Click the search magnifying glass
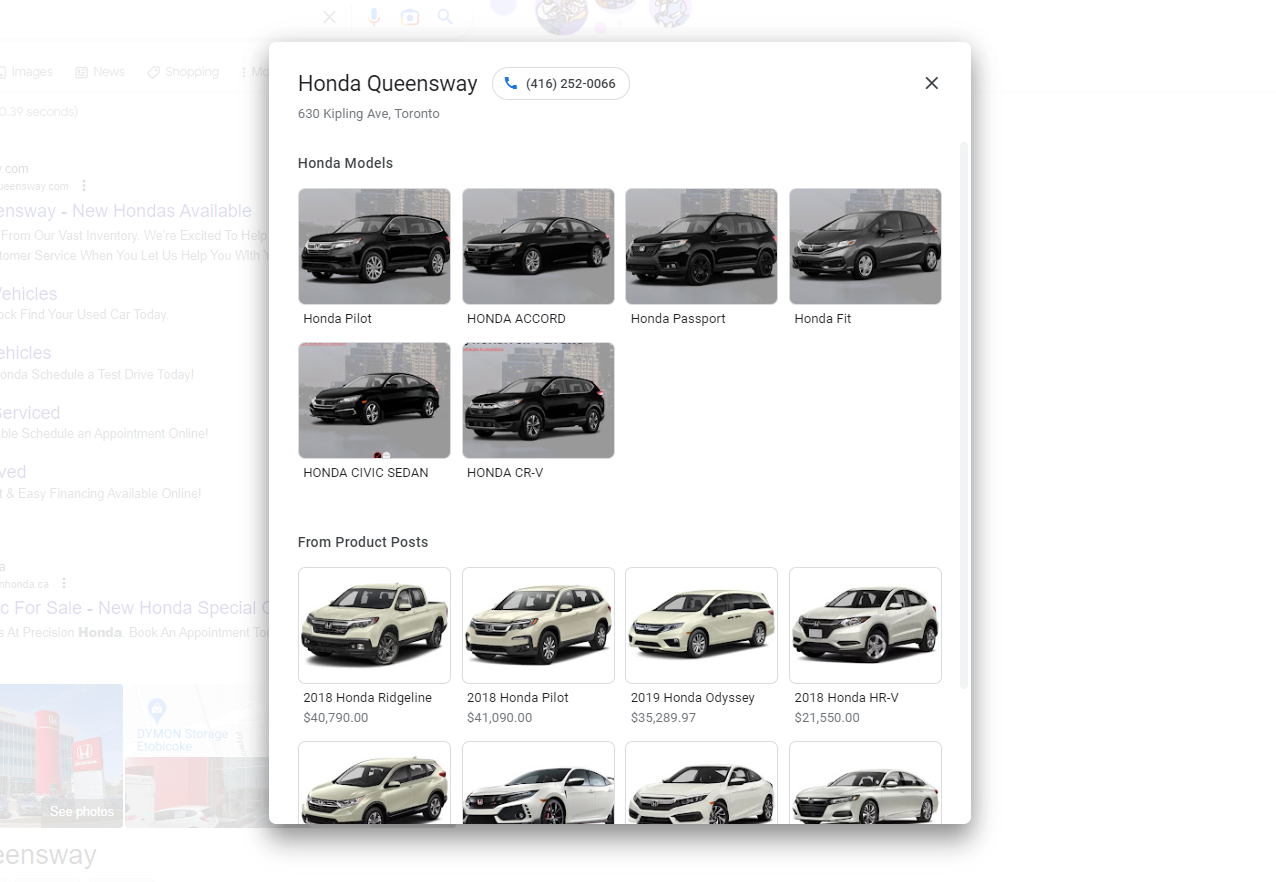The height and width of the screenshot is (882, 1276). tap(444, 17)
